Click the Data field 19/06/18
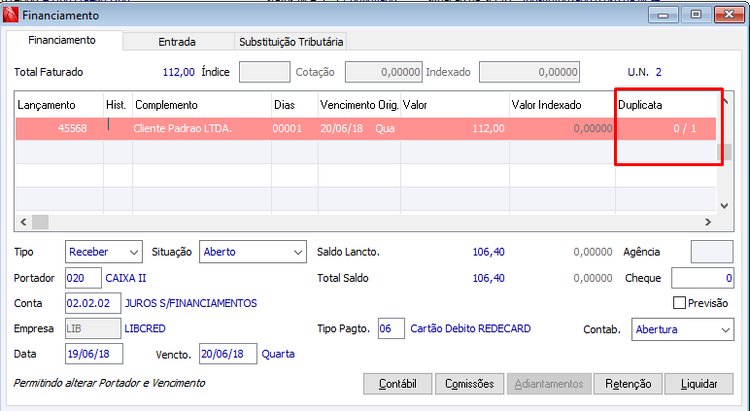 [94, 354]
